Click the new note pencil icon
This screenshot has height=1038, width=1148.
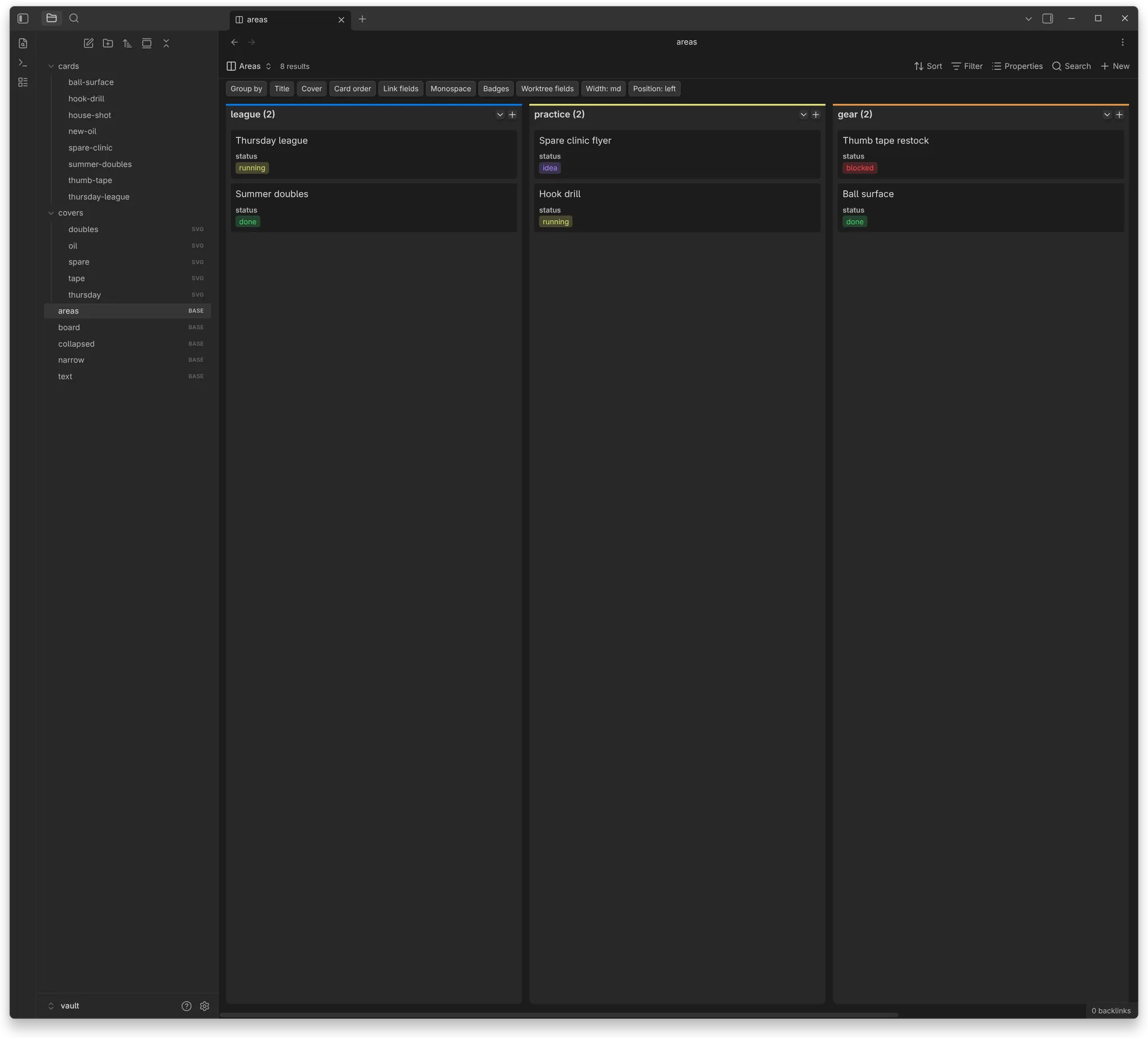(x=88, y=43)
